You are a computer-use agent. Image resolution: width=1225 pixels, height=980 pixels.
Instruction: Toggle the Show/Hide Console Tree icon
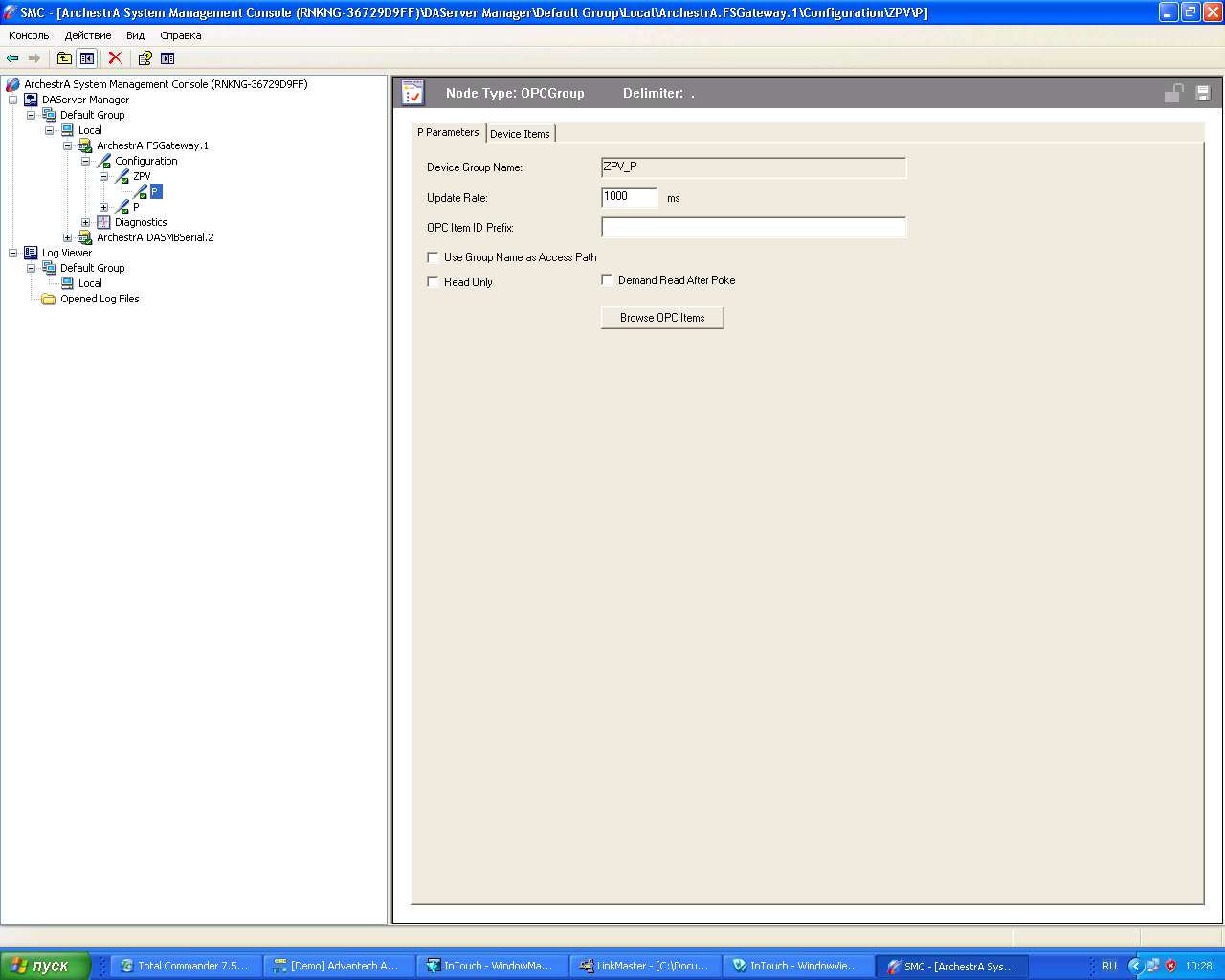click(x=87, y=58)
